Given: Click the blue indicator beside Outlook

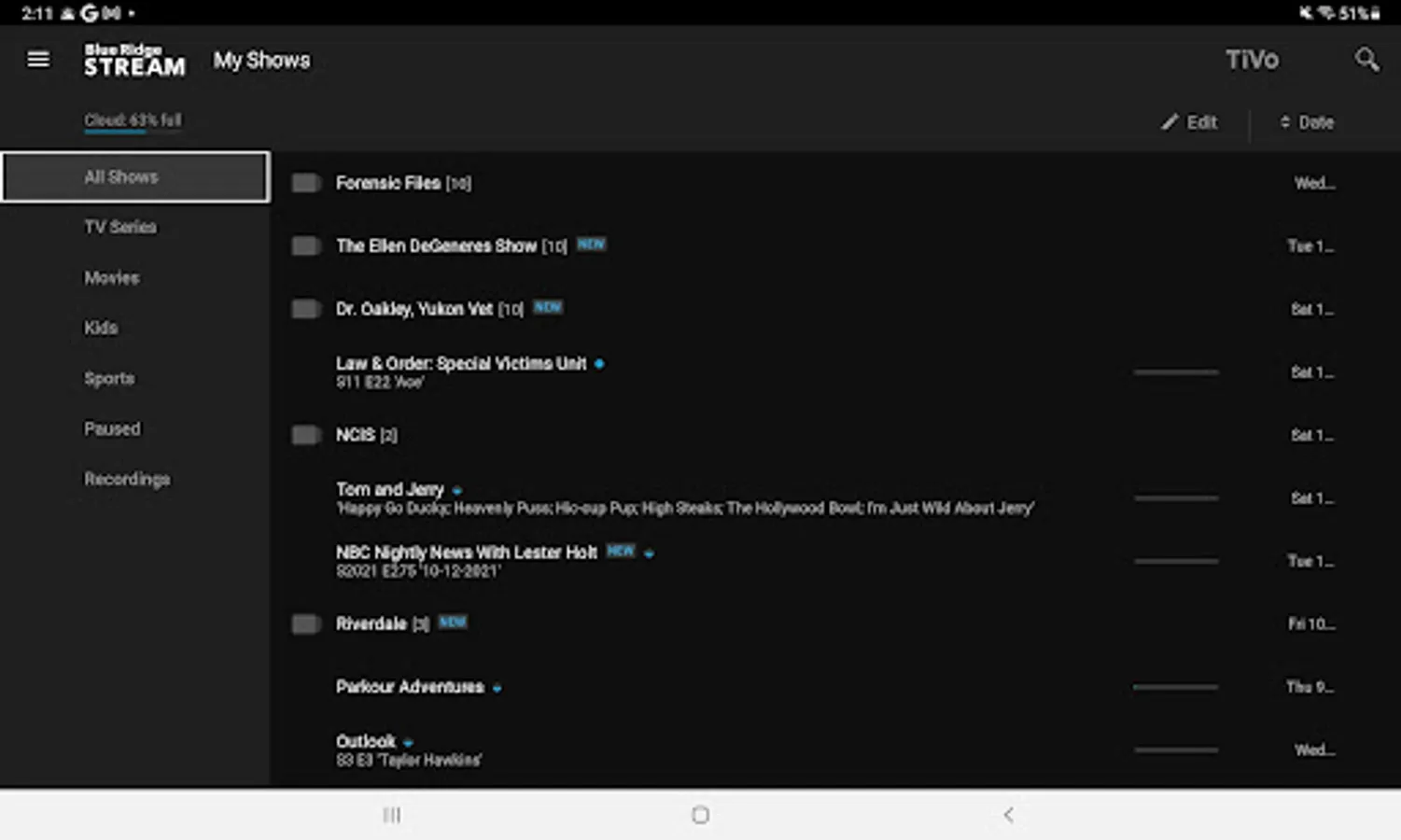Looking at the screenshot, I should click(408, 743).
